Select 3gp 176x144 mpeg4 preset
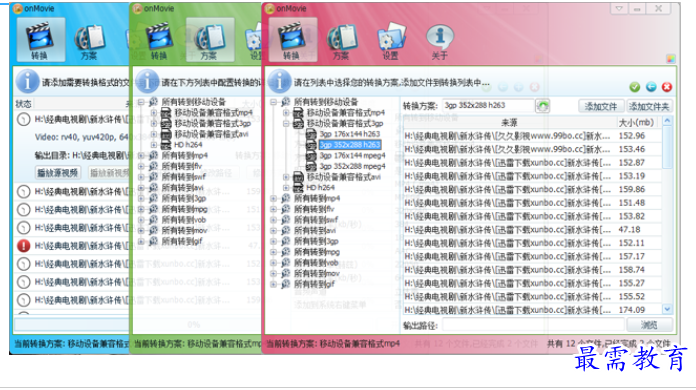The width and height of the screenshot is (696, 390). click(352, 156)
